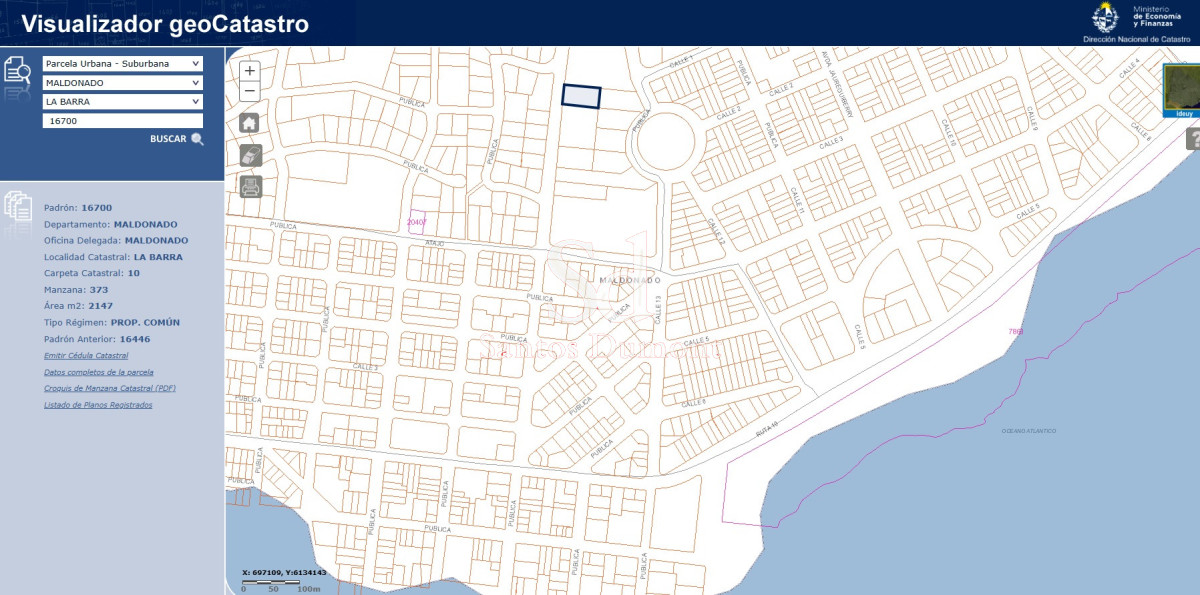
Task: Click the Oficina Delegada: MALDONADO line
Action: (x=116, y=240)
